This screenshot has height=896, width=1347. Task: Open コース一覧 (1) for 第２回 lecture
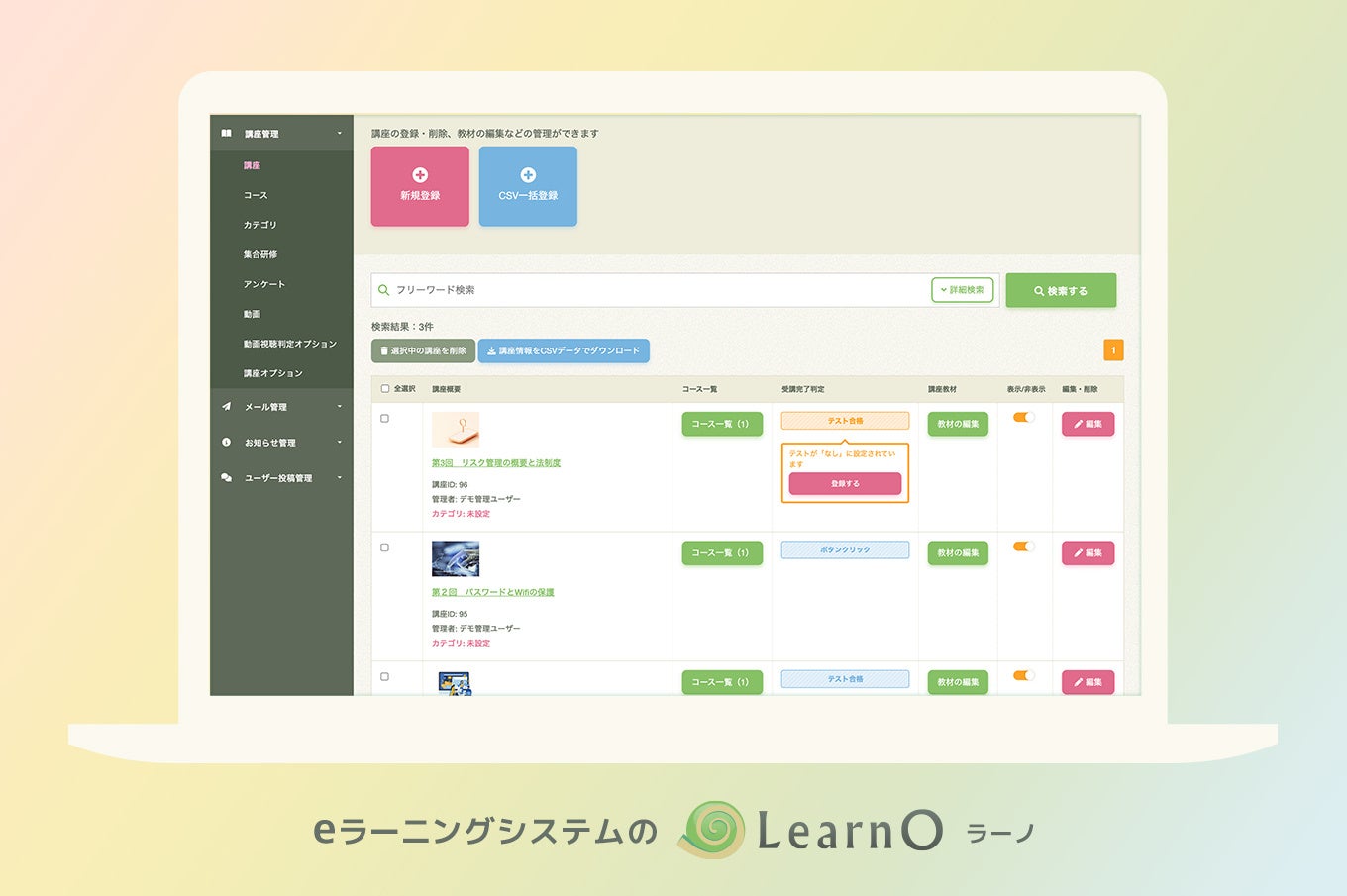click(x=722, y=552)
